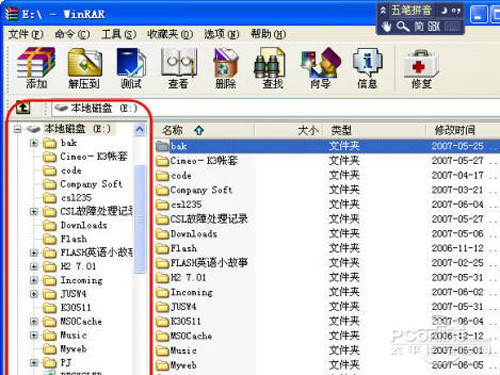Click the Music folder icon in file list

pos(163,351)
